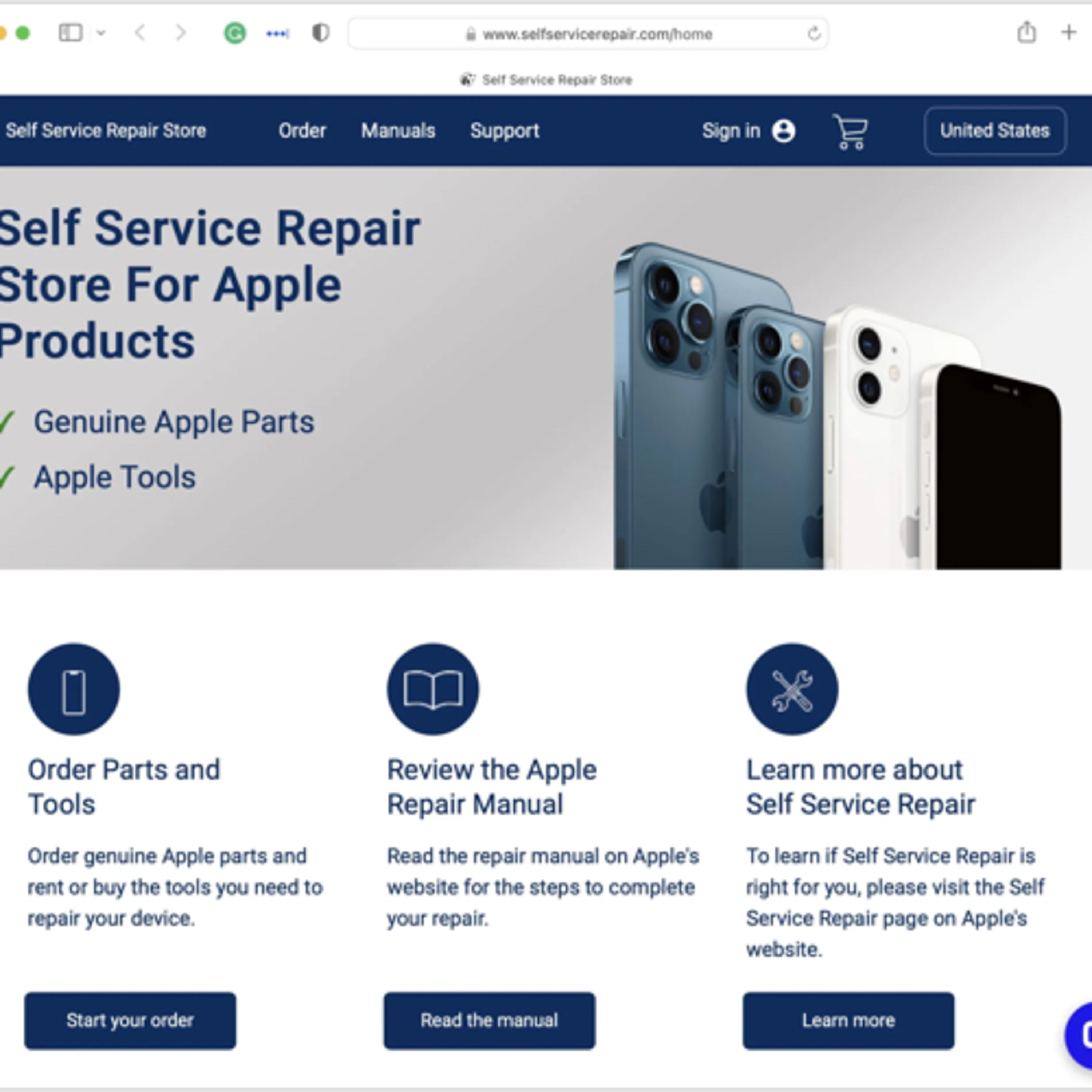Toggle the Safari sidebar icon
The width and height of the screenshot is (1092, 1092).
point(71,33)
